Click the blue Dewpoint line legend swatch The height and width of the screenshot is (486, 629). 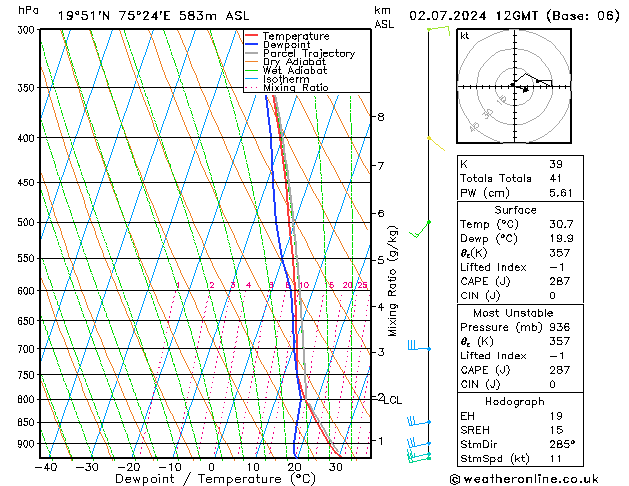pyautogui.click(x=251, y=45)
